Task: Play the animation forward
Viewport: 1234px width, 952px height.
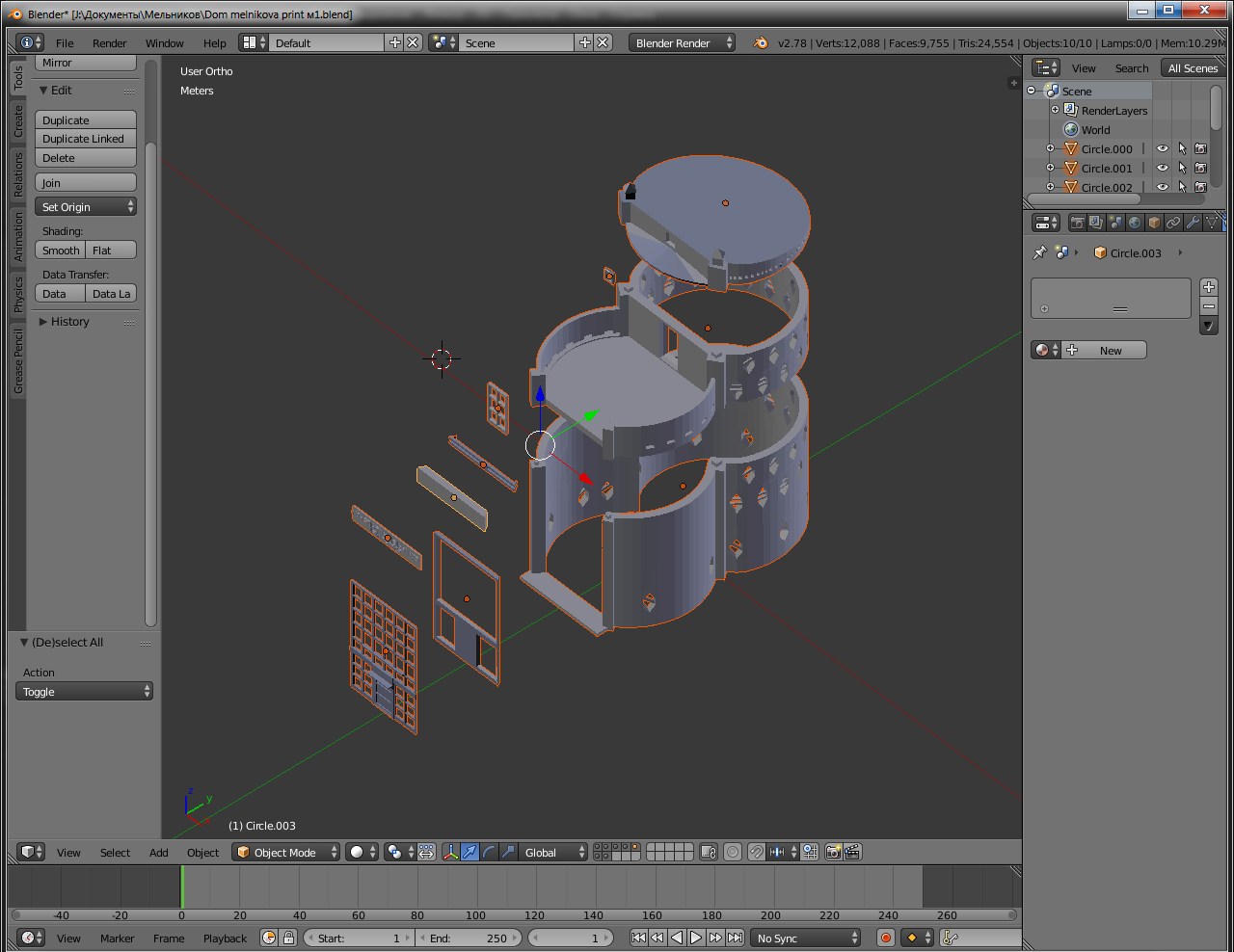Action: click(x=696, y=938)
